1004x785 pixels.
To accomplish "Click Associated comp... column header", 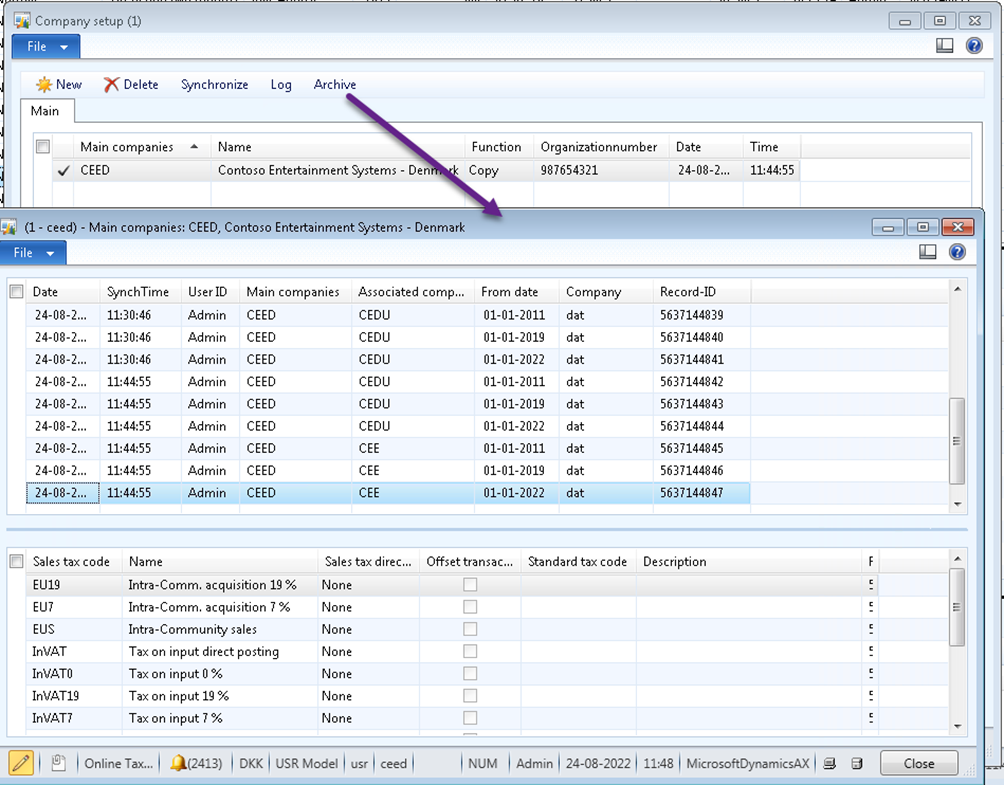I will [411, 291].
